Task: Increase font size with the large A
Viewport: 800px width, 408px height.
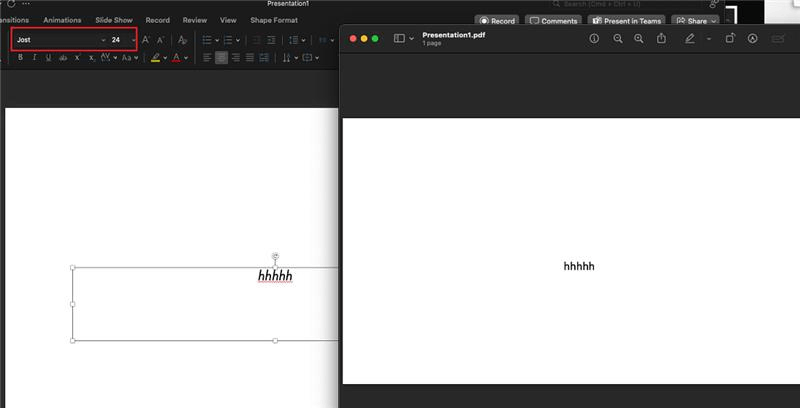Action: point(145,40)
